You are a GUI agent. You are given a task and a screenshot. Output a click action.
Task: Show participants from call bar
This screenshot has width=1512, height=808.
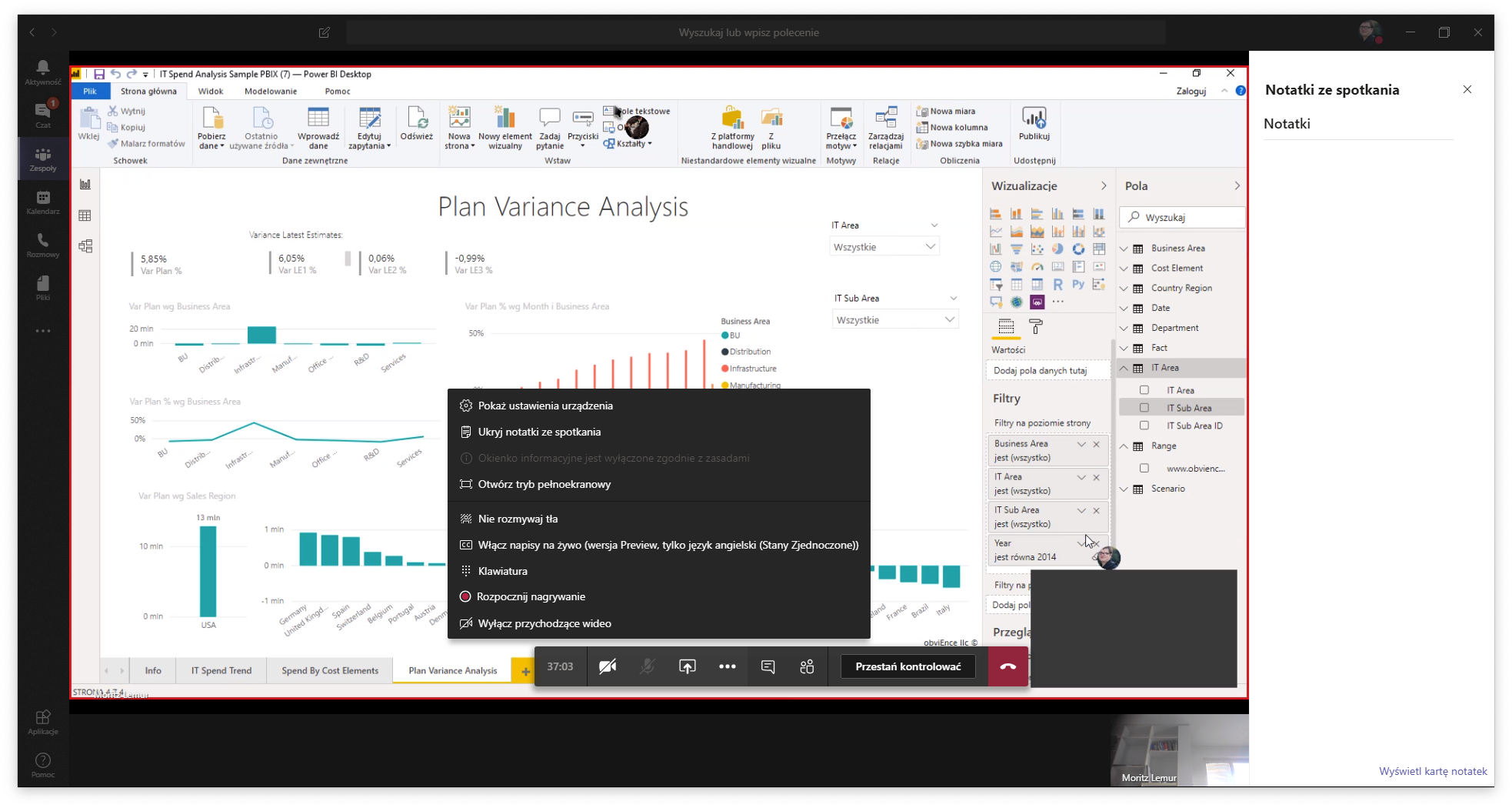(807, 666)
